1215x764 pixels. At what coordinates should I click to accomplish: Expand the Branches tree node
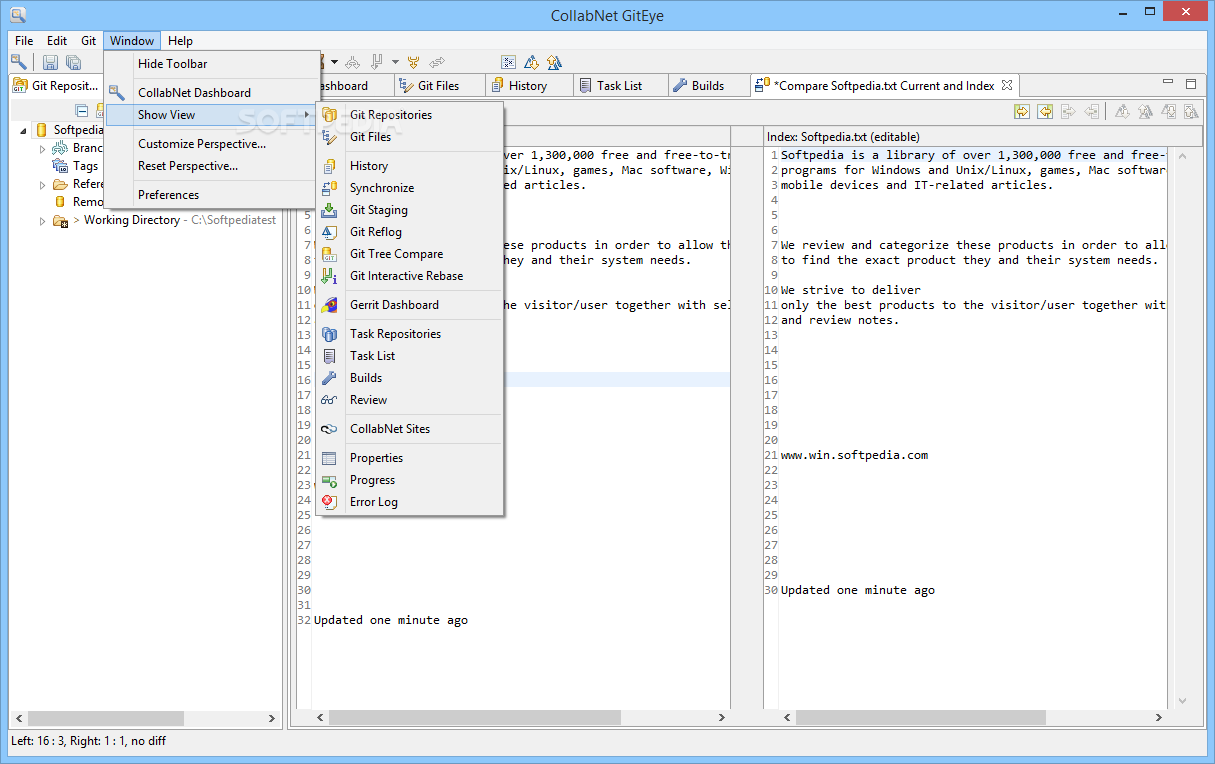tap(43, 149)
